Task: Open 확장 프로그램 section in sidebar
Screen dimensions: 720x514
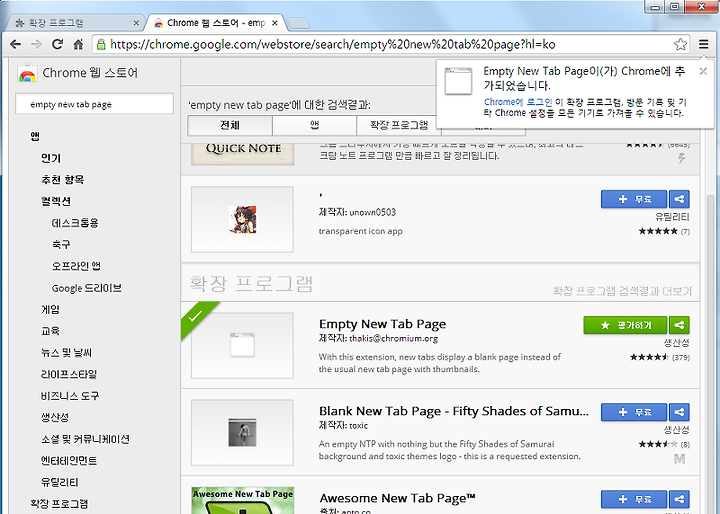Action: click(x=59, y=504)
